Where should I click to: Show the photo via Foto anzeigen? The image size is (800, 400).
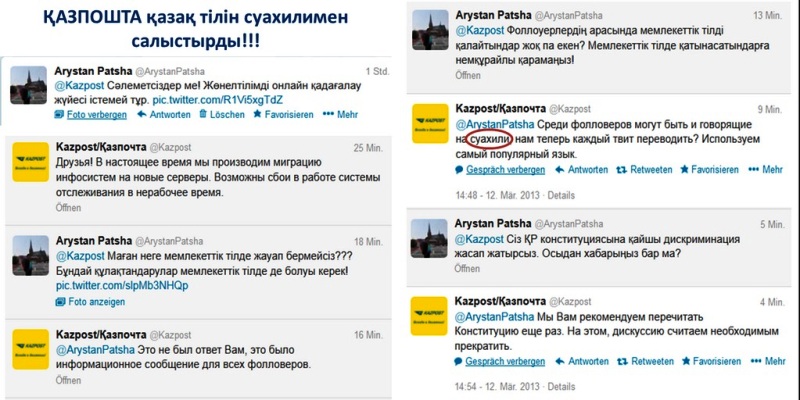tap(90, 302)
